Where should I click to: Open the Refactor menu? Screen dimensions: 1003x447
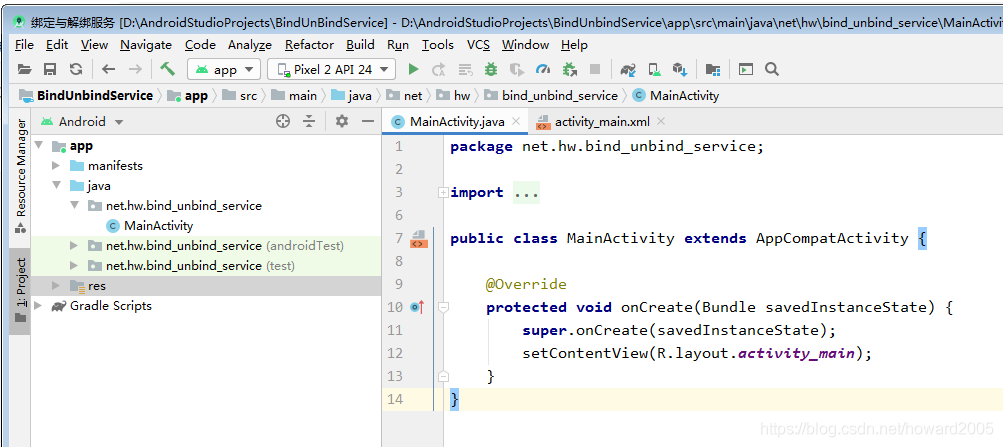310,45
